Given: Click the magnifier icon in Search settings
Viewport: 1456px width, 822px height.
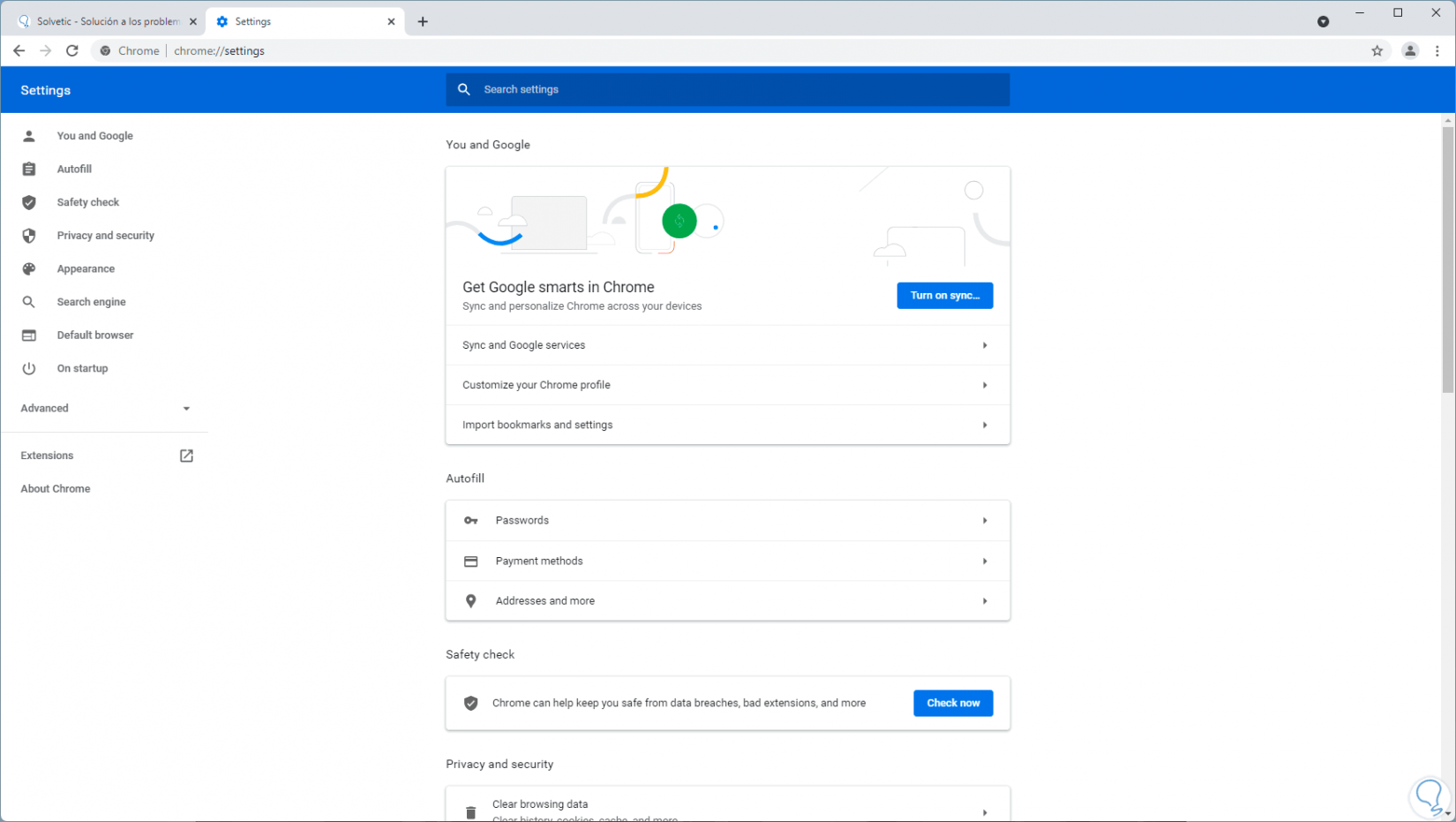Looking at the screenshot, I should click(x=464, y=89).
